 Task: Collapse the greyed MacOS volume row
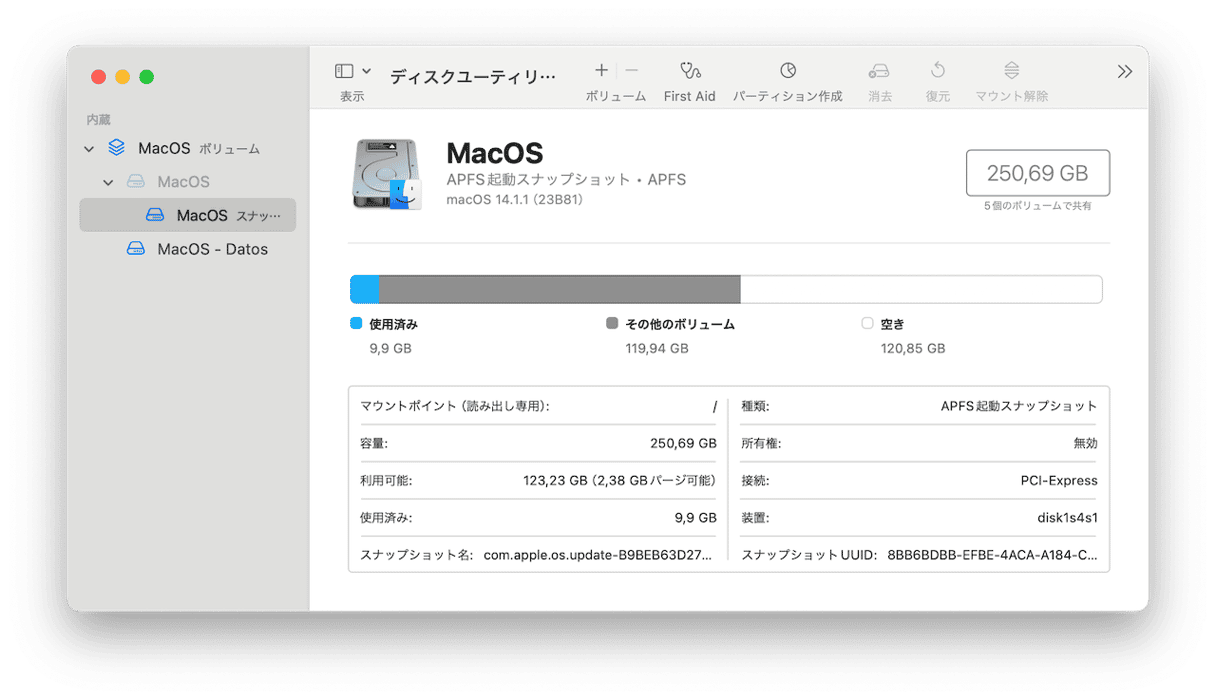point(109,183)
